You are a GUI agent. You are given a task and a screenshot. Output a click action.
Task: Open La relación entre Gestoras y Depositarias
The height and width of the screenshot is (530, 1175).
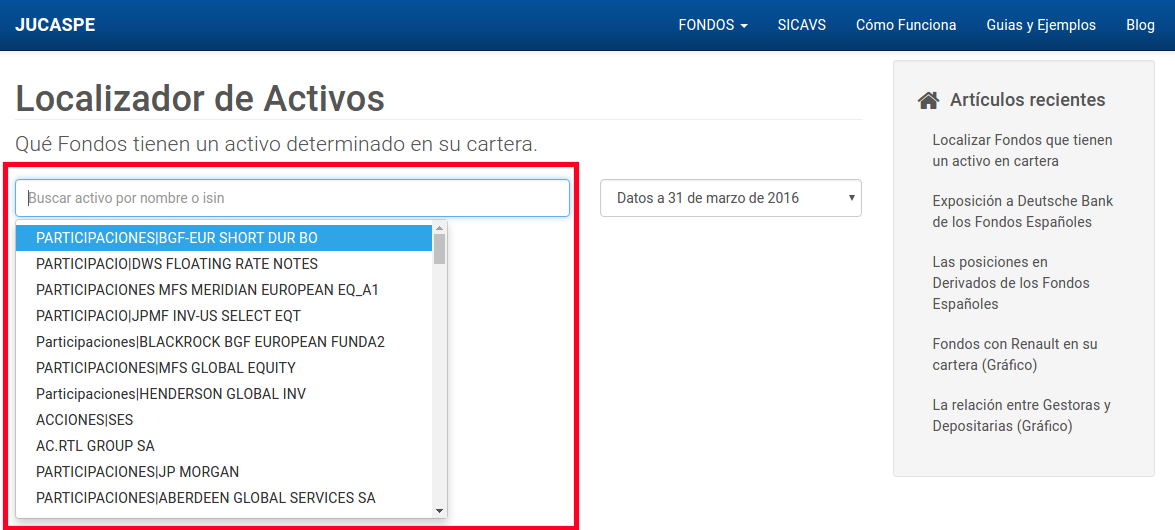coord(1021,415)
